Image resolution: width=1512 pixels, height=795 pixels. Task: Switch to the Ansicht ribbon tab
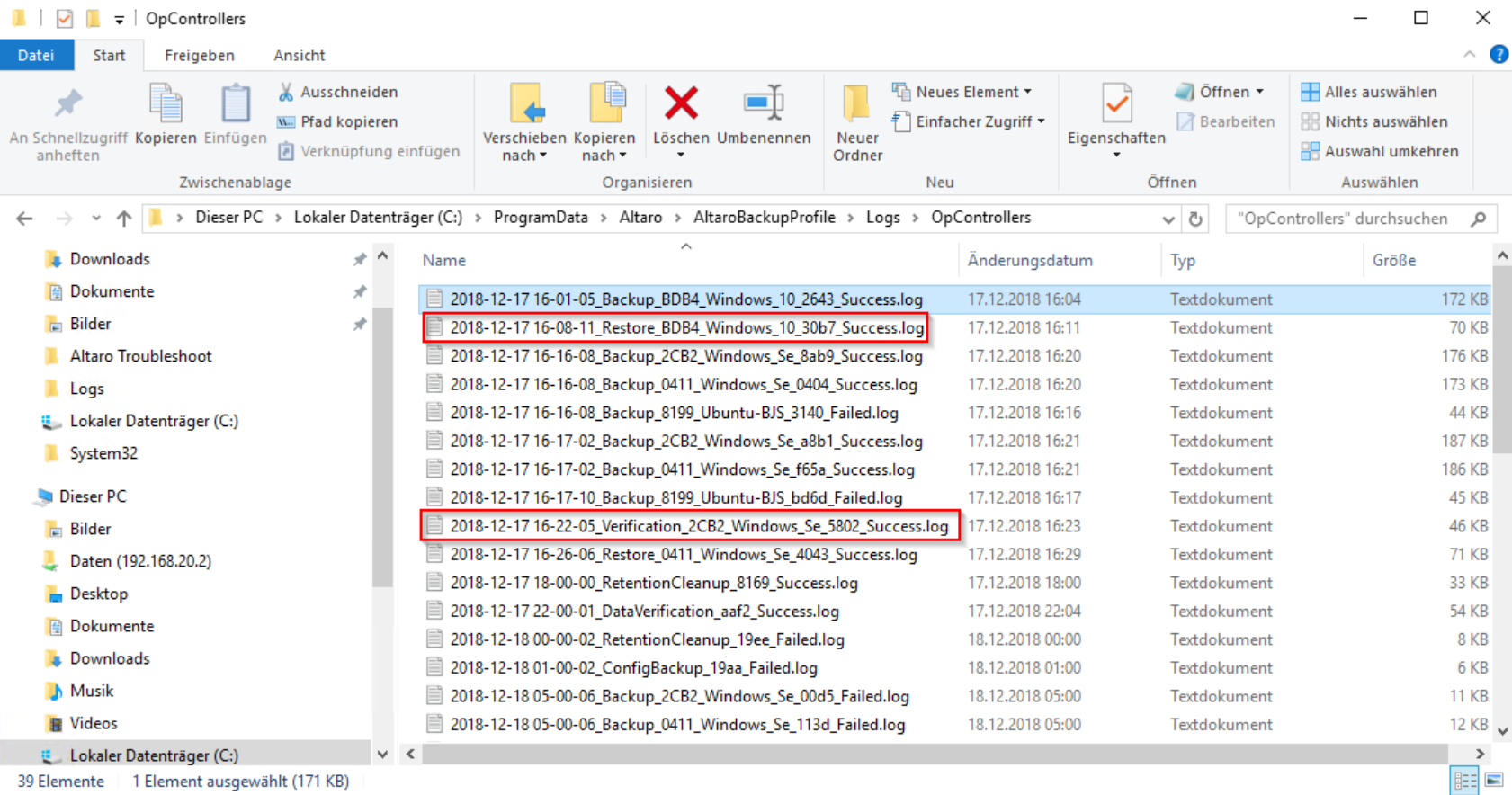point(299,56)
